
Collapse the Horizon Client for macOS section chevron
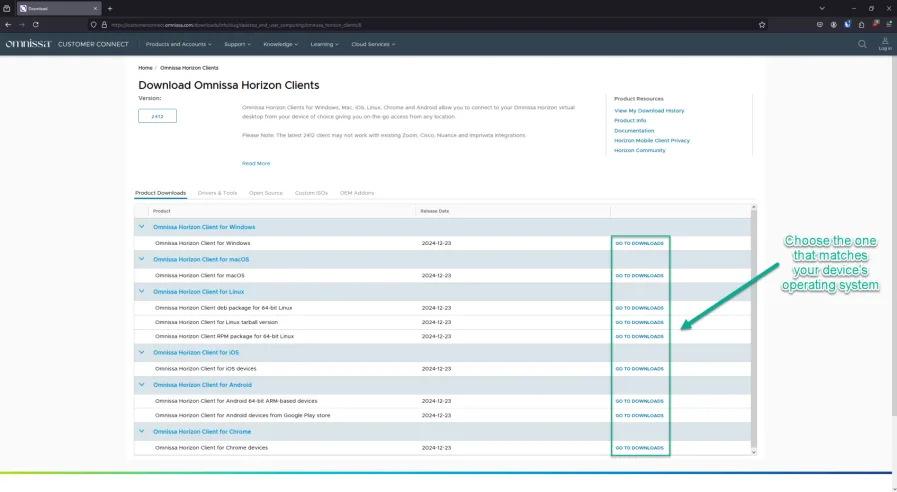tap(141, 259)
